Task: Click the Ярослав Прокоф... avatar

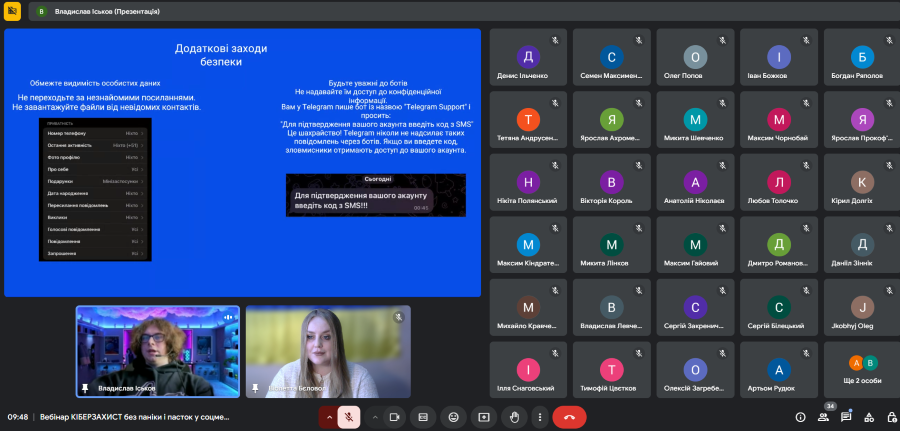Action: coord(862,119)
